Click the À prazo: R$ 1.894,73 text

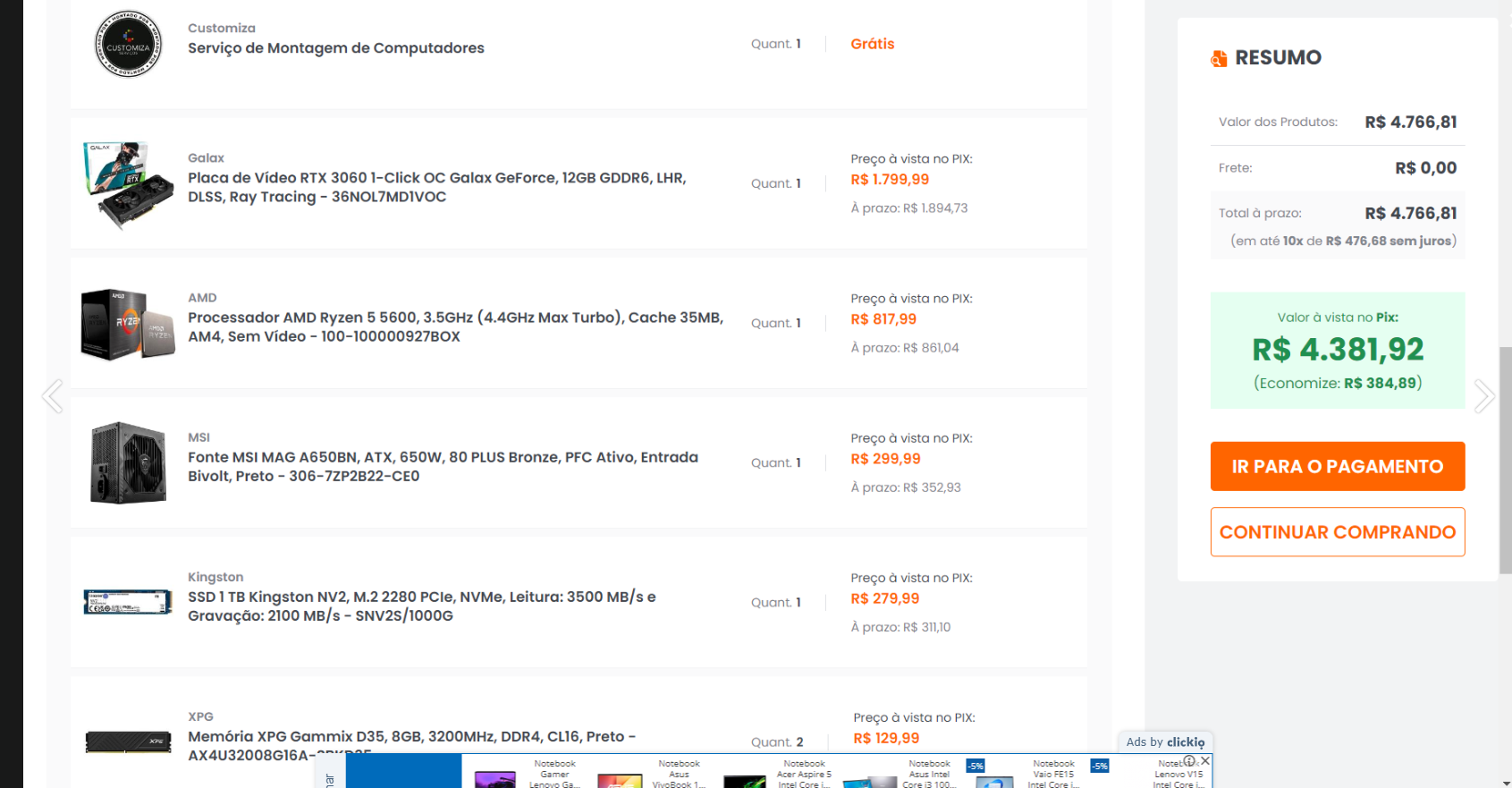[x=909, y=208]
